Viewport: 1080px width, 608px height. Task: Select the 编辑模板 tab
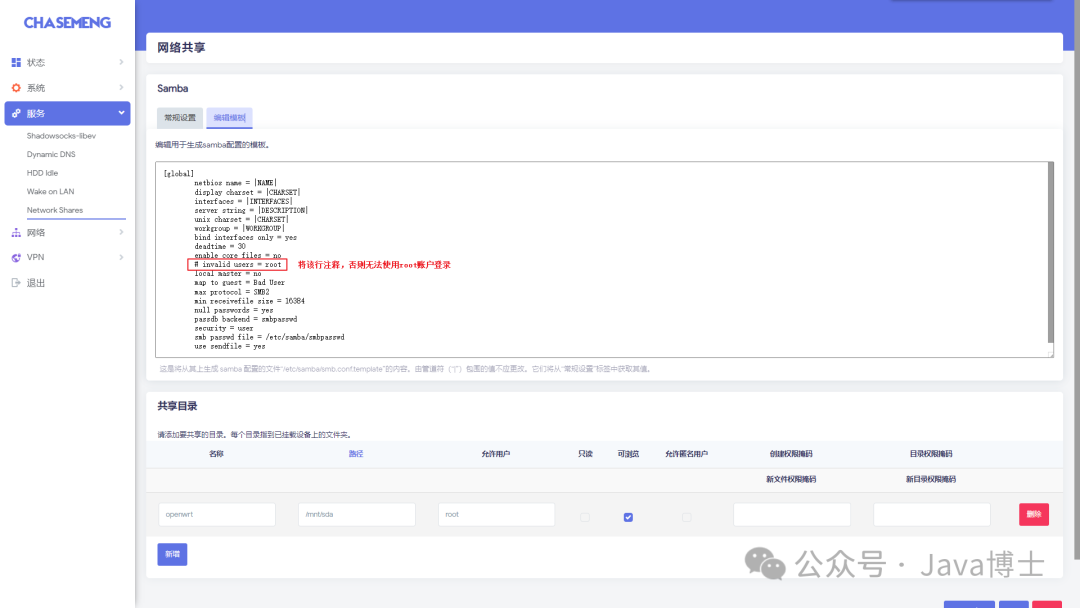230,117
